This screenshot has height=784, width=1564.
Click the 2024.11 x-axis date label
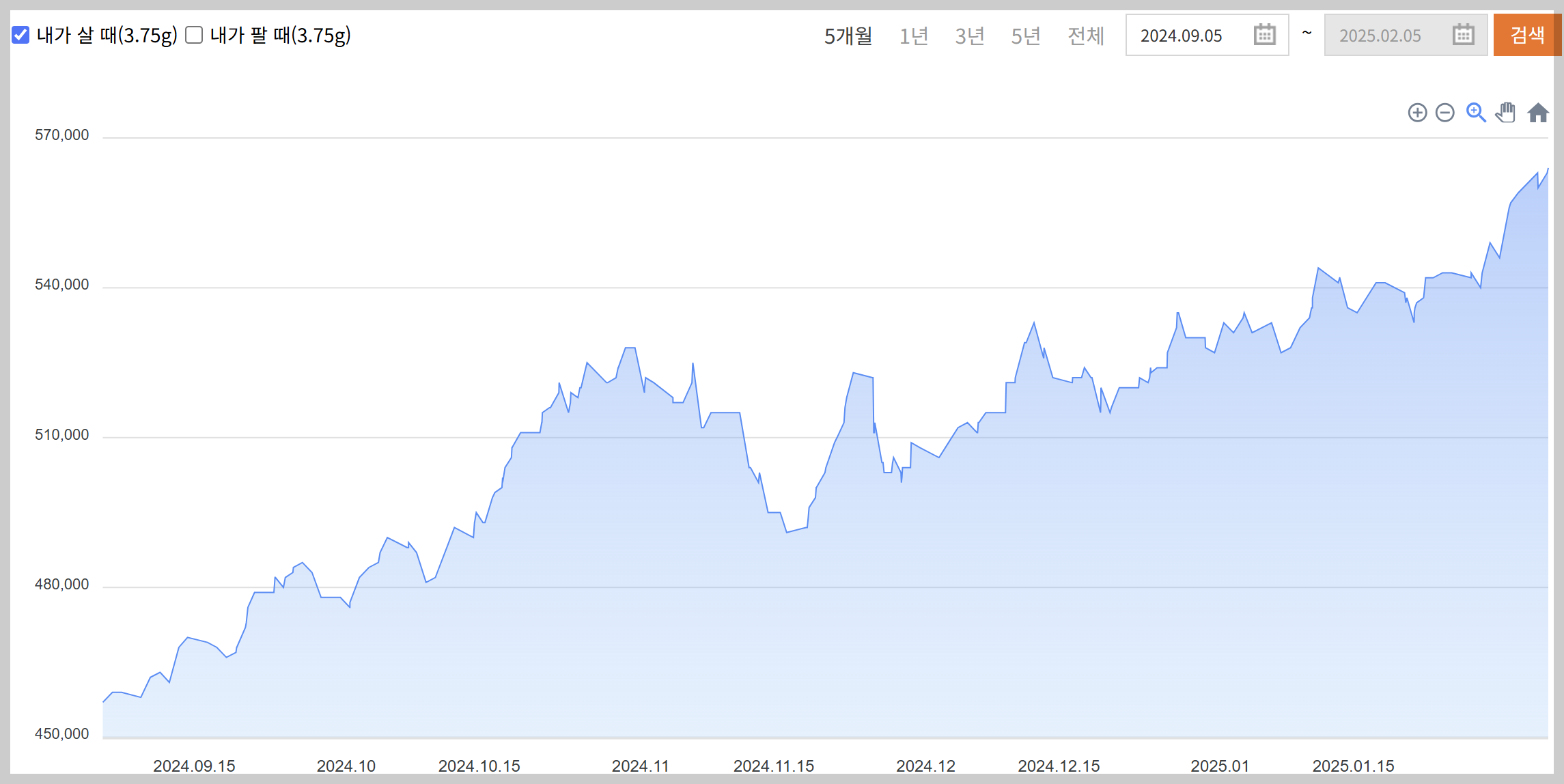640,766
